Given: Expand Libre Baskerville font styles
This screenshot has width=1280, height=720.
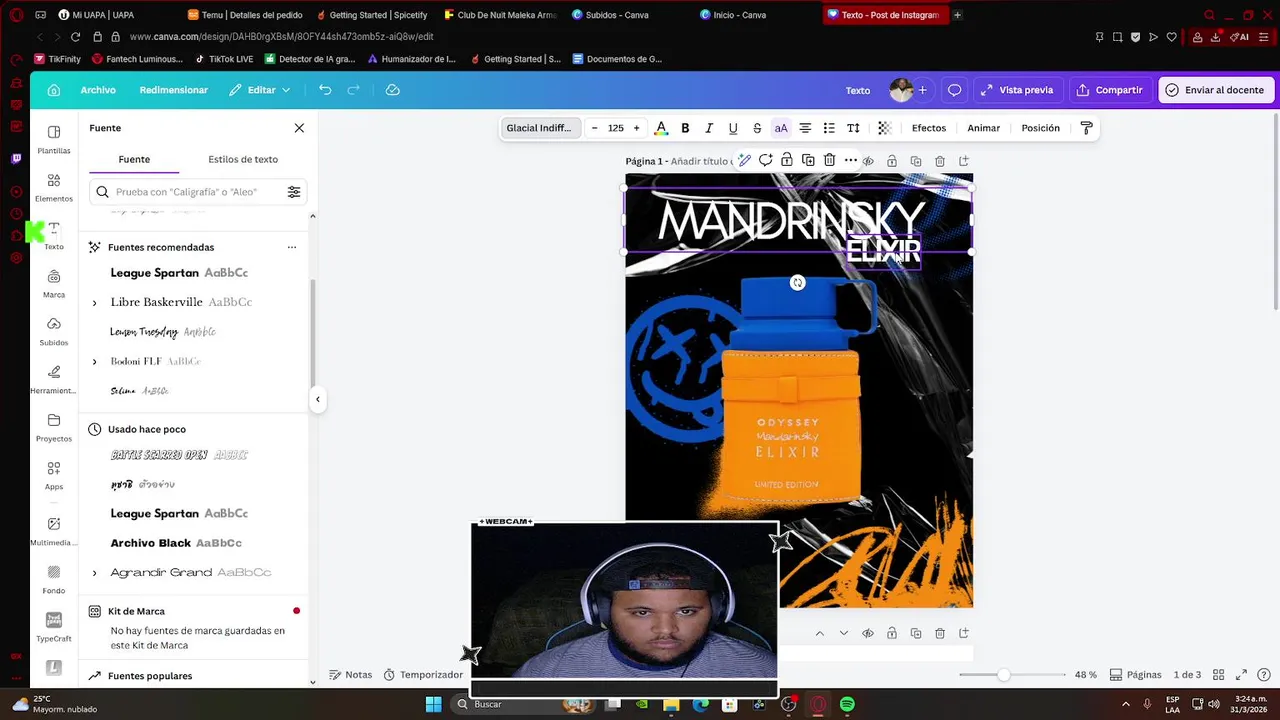Looking at the screenshot, I should [x=95, y=303].
